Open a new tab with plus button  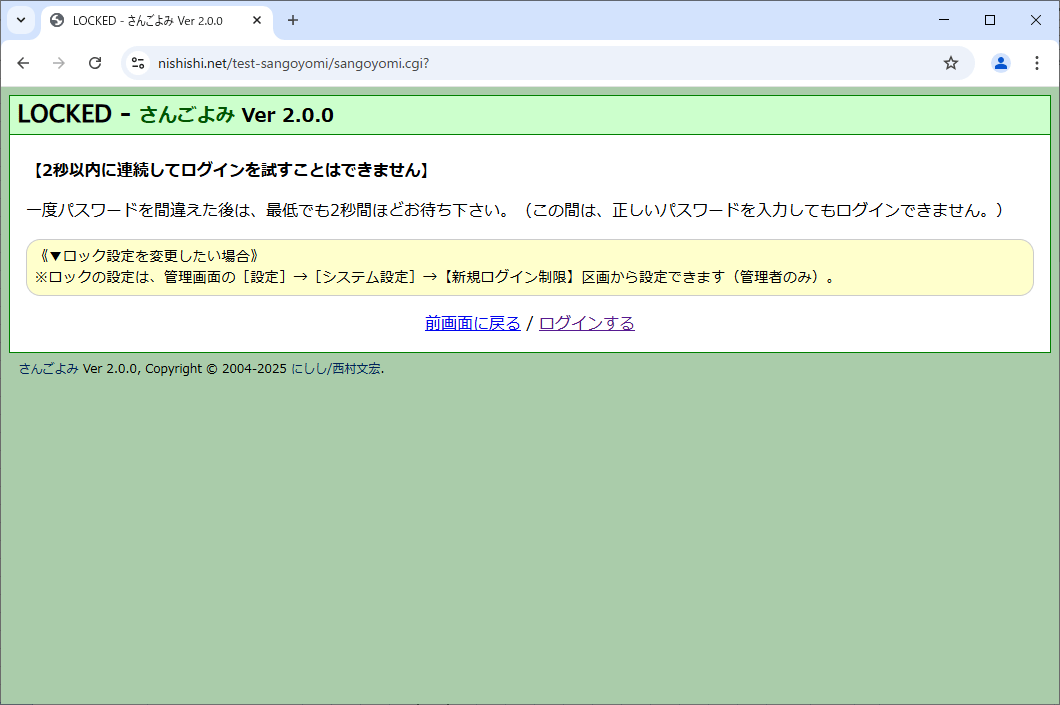pos(293,20)
